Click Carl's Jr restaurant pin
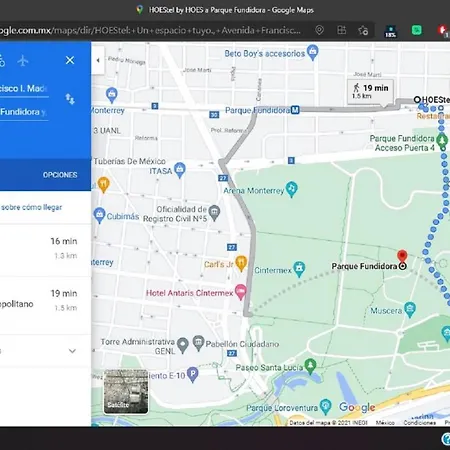Screen dimensions: 450x450 click(241, 263)
